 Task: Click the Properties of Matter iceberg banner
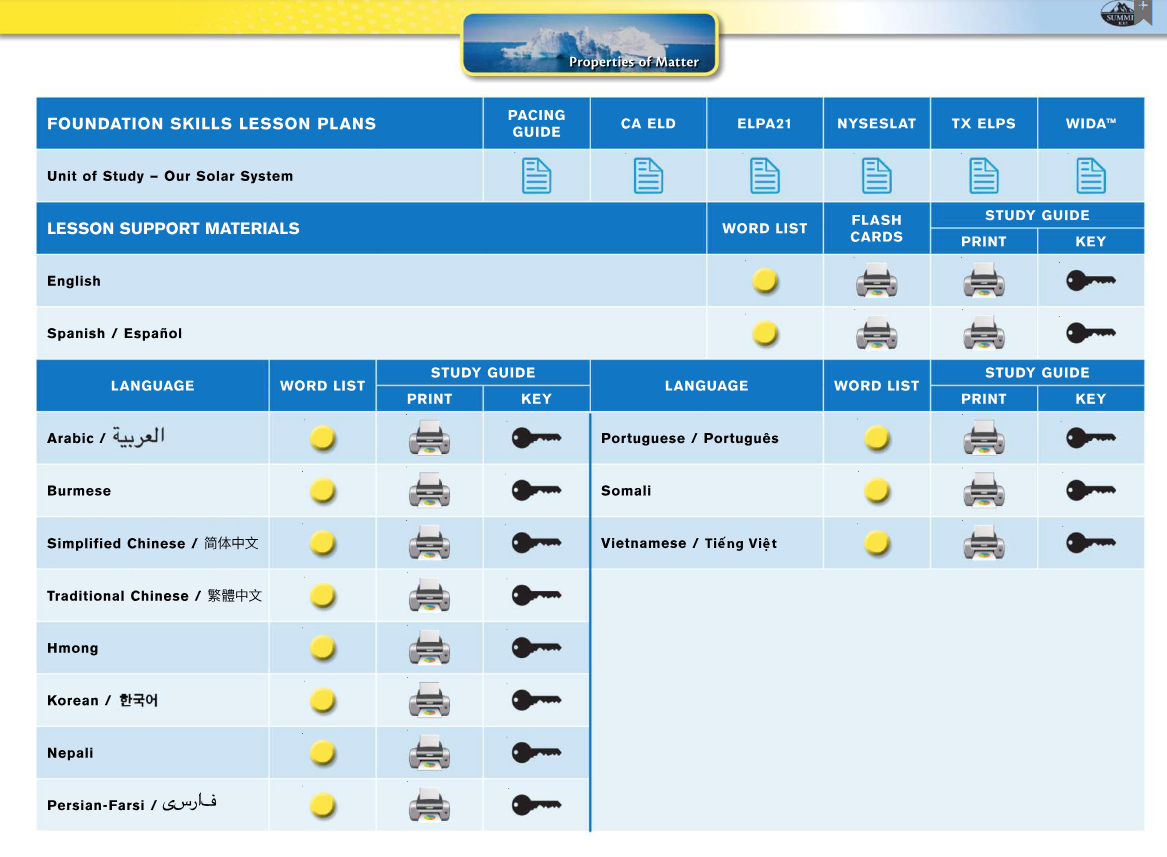click(590, 44)
